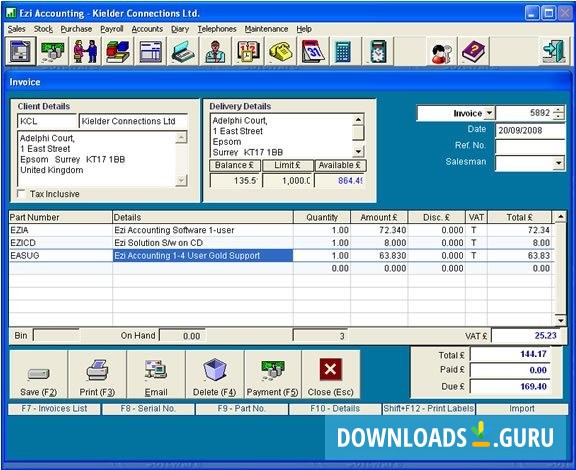Image resolution: width=576 pixels, height=470 pixels.
Task: Save the invoice with Save (F2)
Action: click(x=39, y=374)
